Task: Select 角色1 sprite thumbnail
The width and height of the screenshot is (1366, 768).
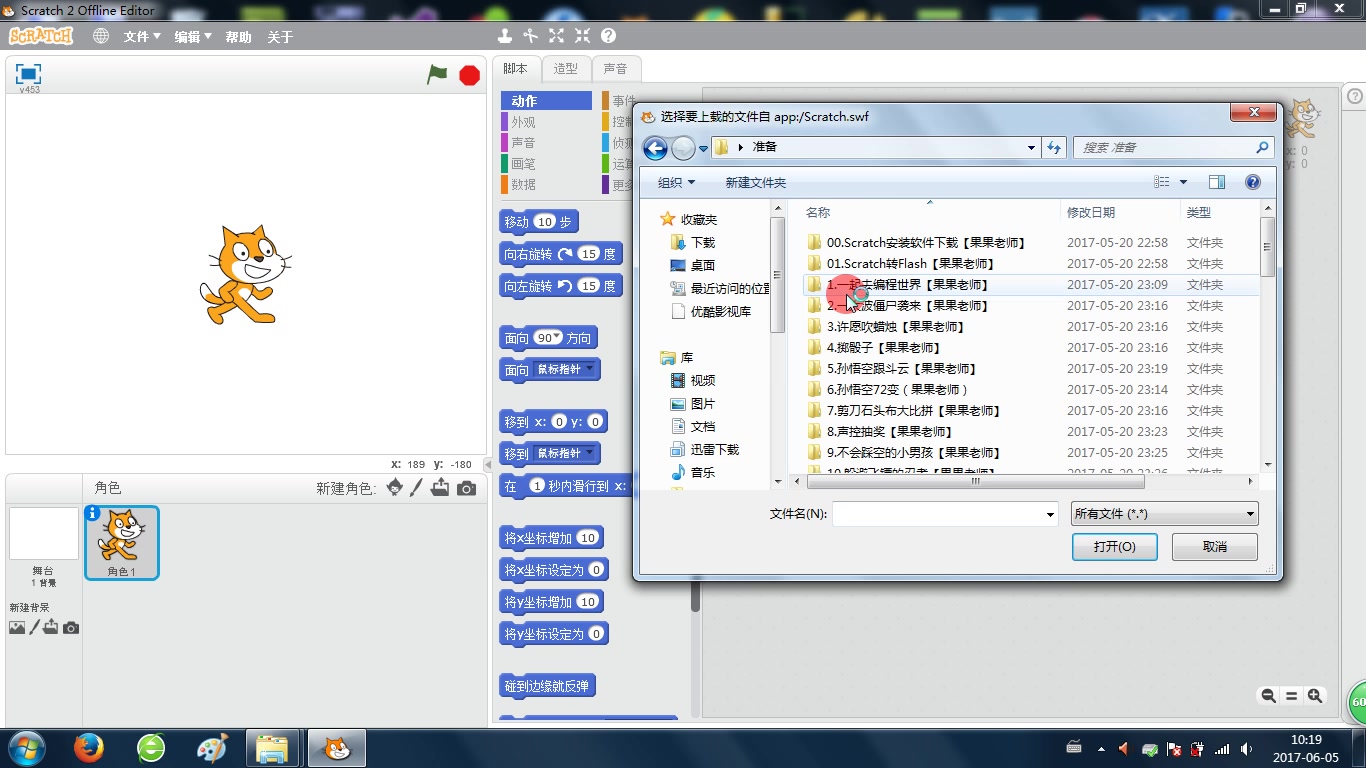Action: (122, 543)
